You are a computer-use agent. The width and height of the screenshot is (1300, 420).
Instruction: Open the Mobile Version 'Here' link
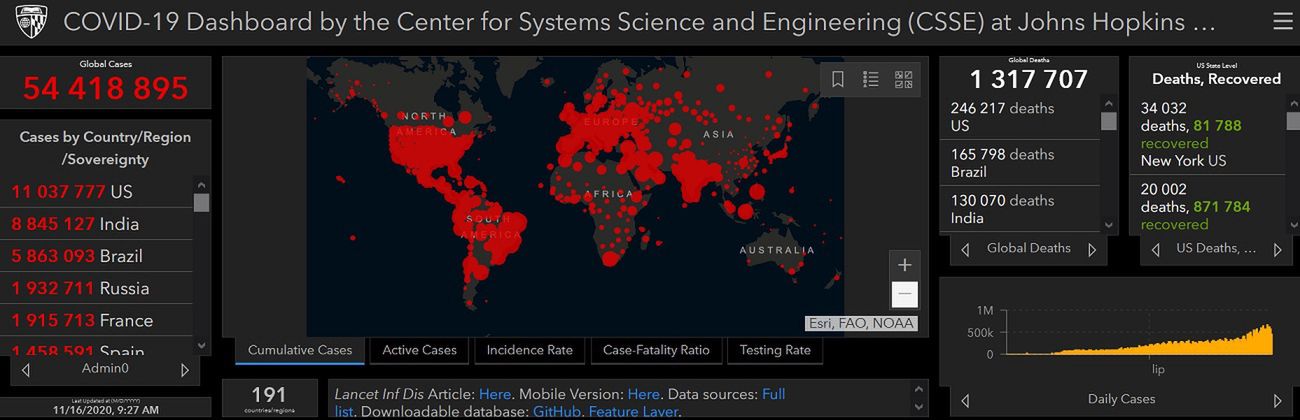point(643,394)
